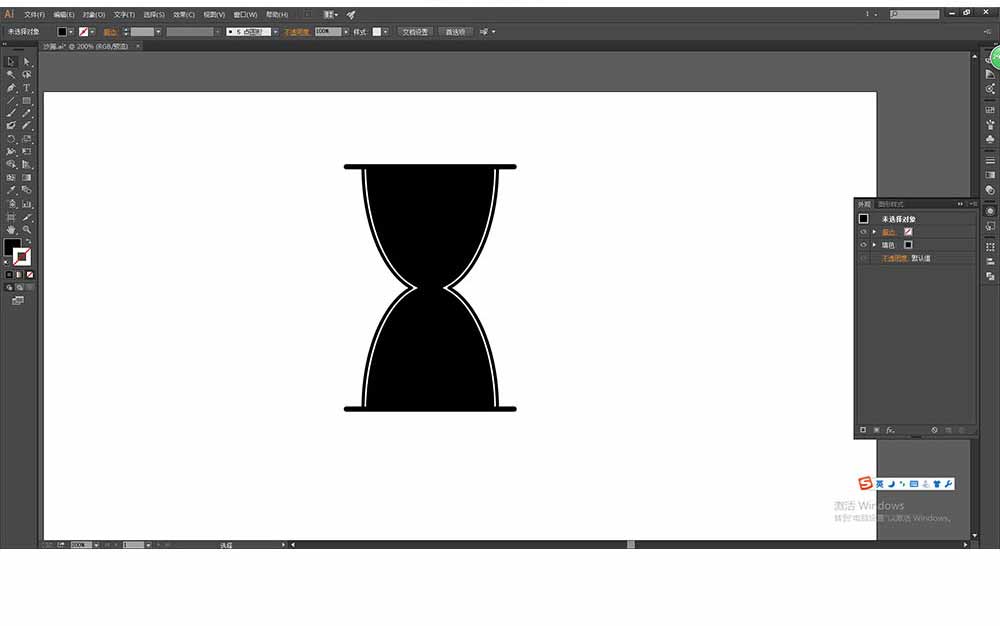The width and height of the screenshot is (1000, 626).
Task: Add new stroke in Appearance panel footer
Action: click(863, 430)
